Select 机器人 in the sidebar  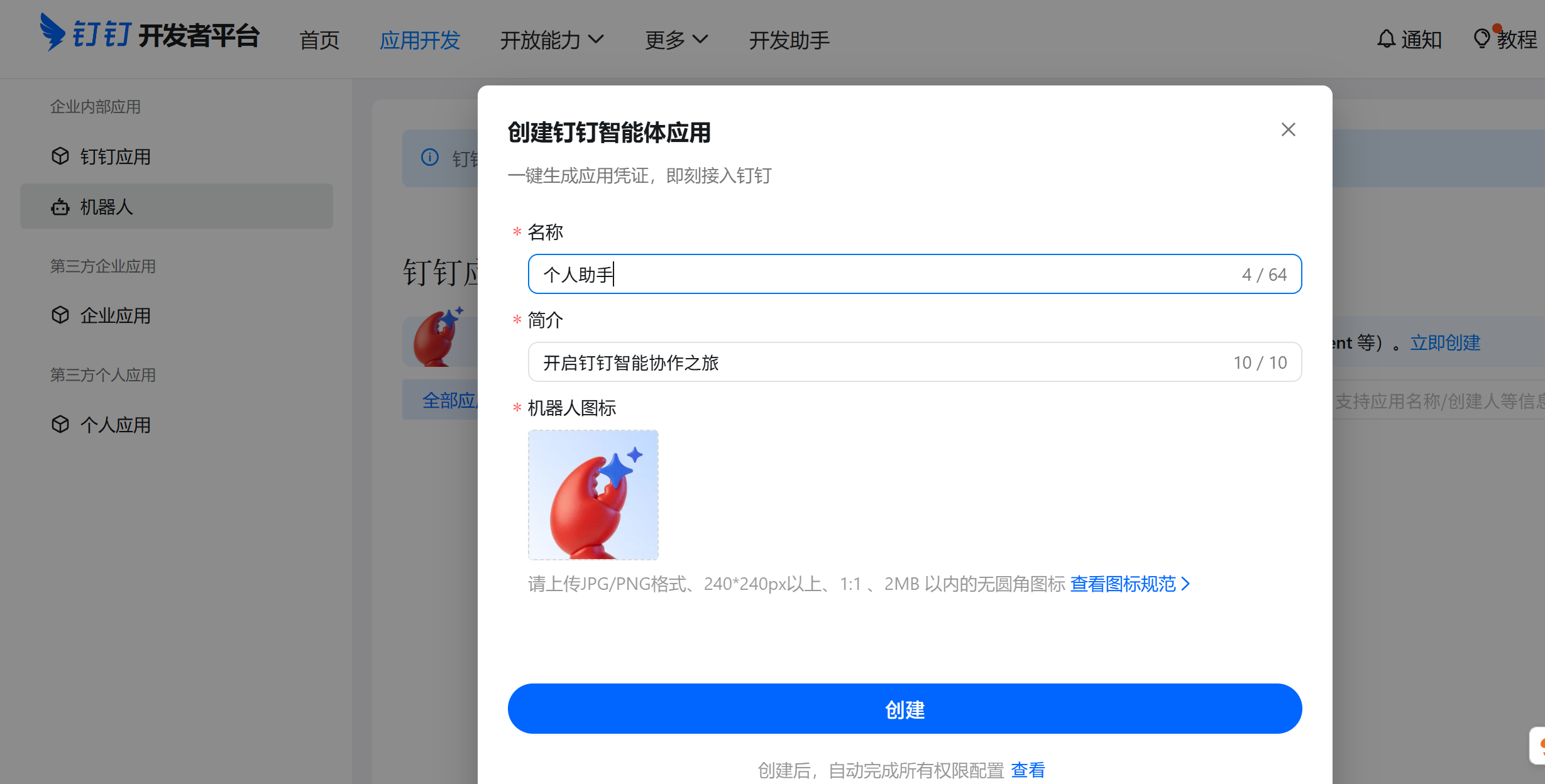click(x=177, y=206)
